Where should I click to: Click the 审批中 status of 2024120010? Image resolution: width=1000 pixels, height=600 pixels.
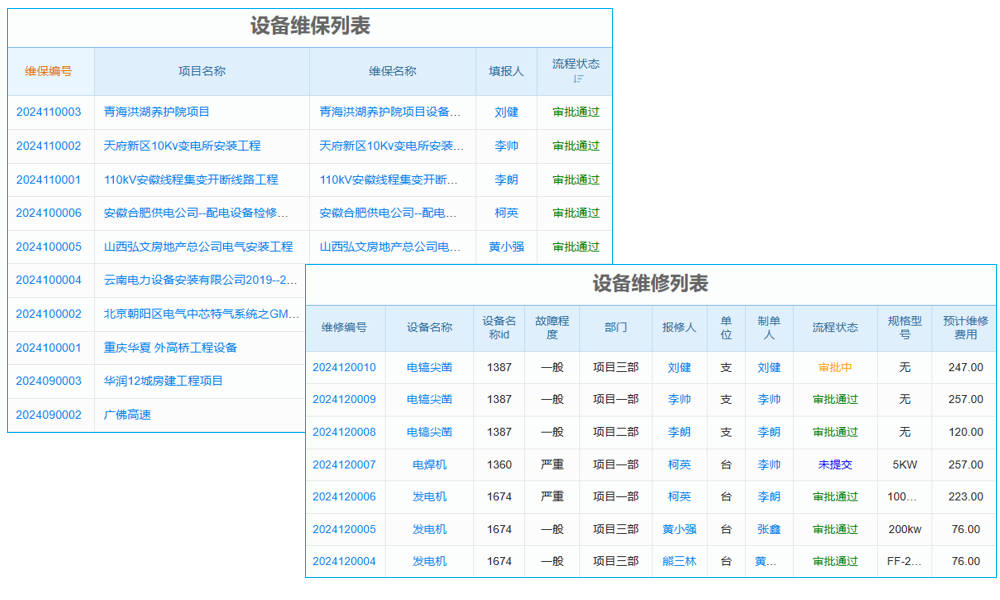837,368
